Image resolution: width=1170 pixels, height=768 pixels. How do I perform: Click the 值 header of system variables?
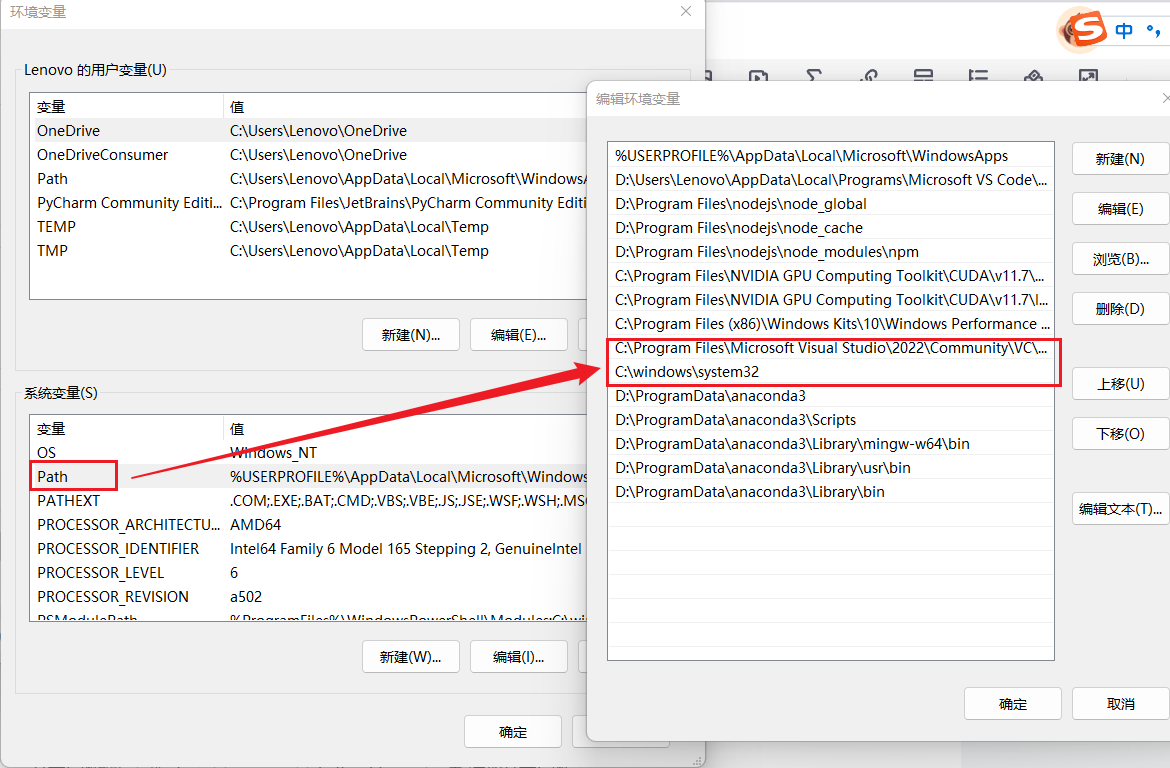click(406, 428)
